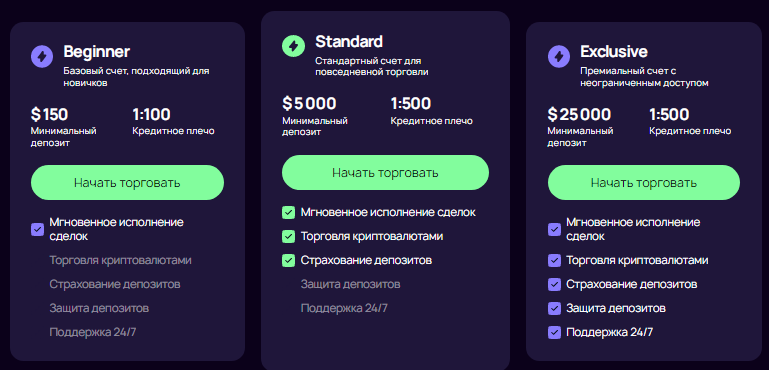The image size is (769, 370).
Task: Toggle Exclusive 24/7 support checkbox
Action: click(554, 332)
